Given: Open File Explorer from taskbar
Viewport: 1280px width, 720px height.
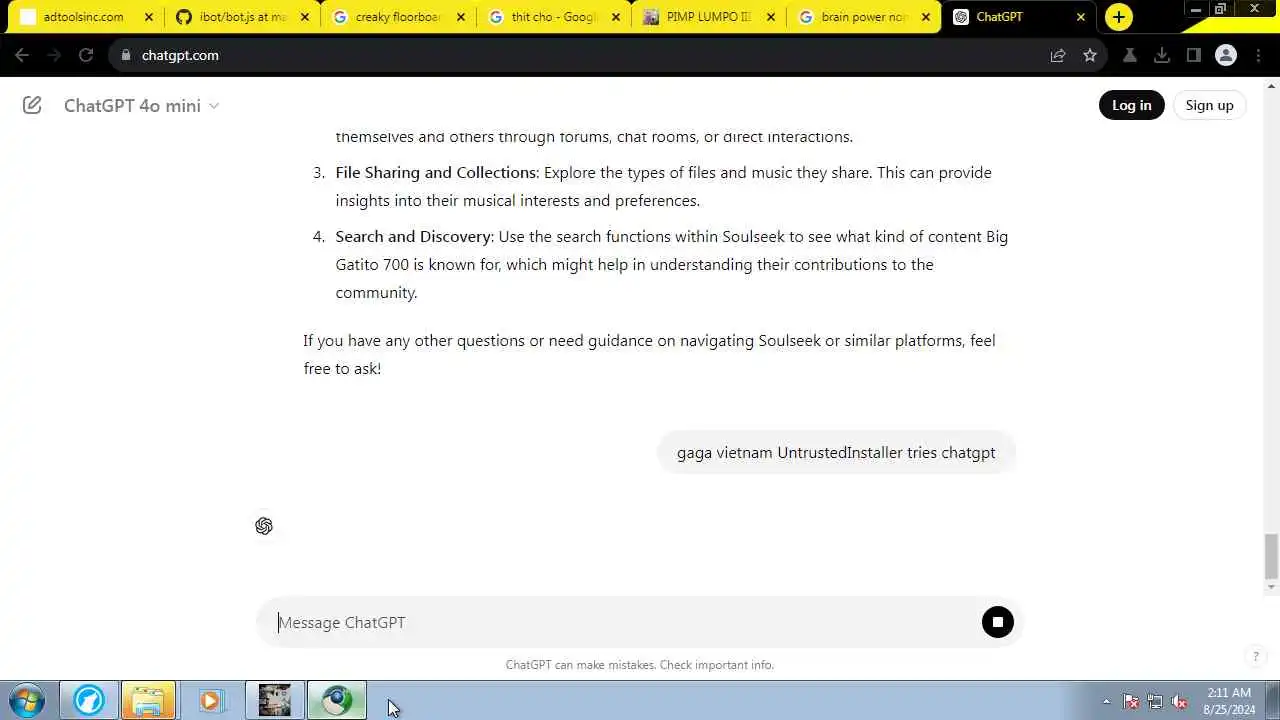Looking at the screenshot, I should click(148, 700).
